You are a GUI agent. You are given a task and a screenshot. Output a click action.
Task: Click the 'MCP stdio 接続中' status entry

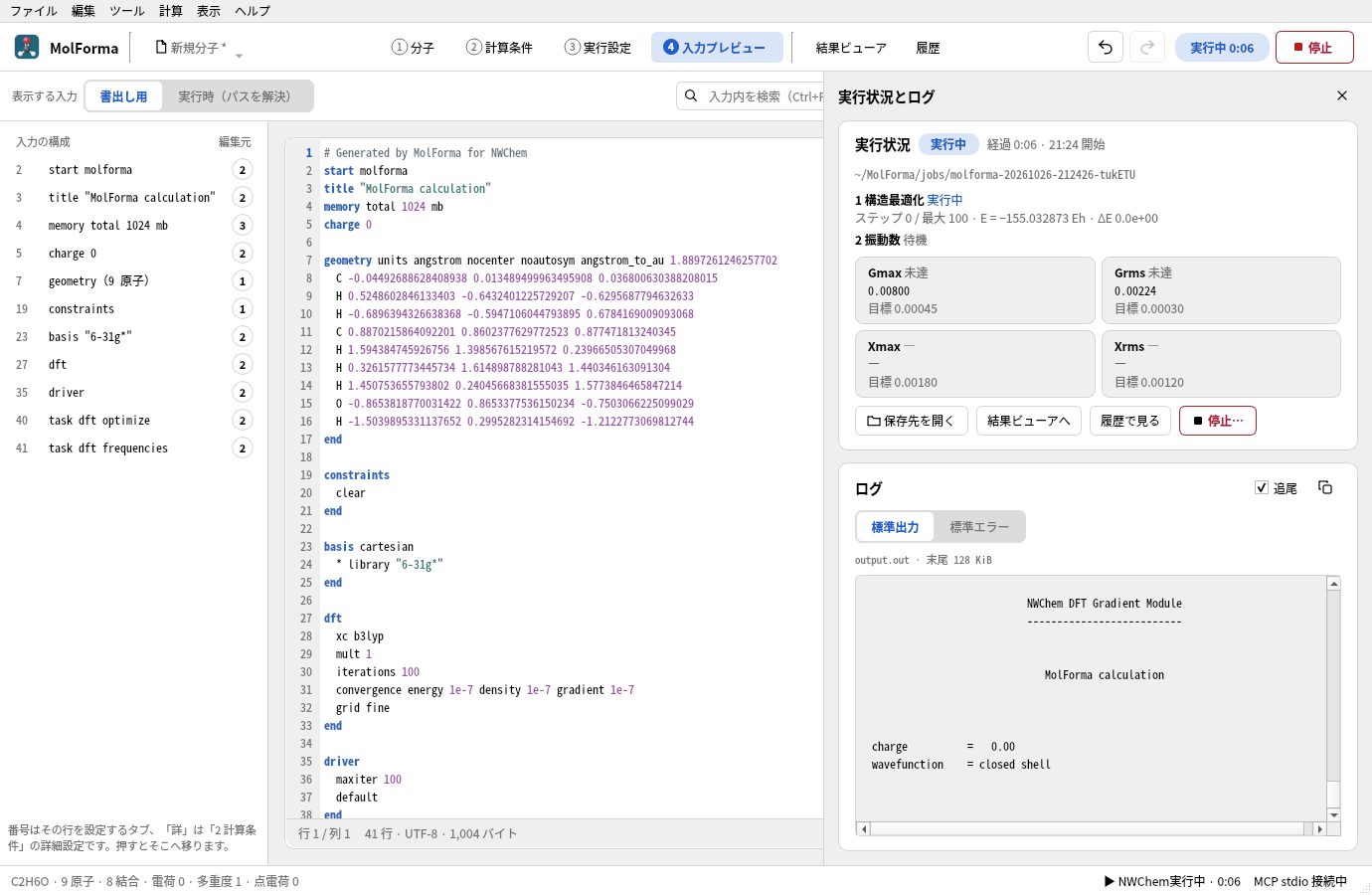pos(1300,881)
